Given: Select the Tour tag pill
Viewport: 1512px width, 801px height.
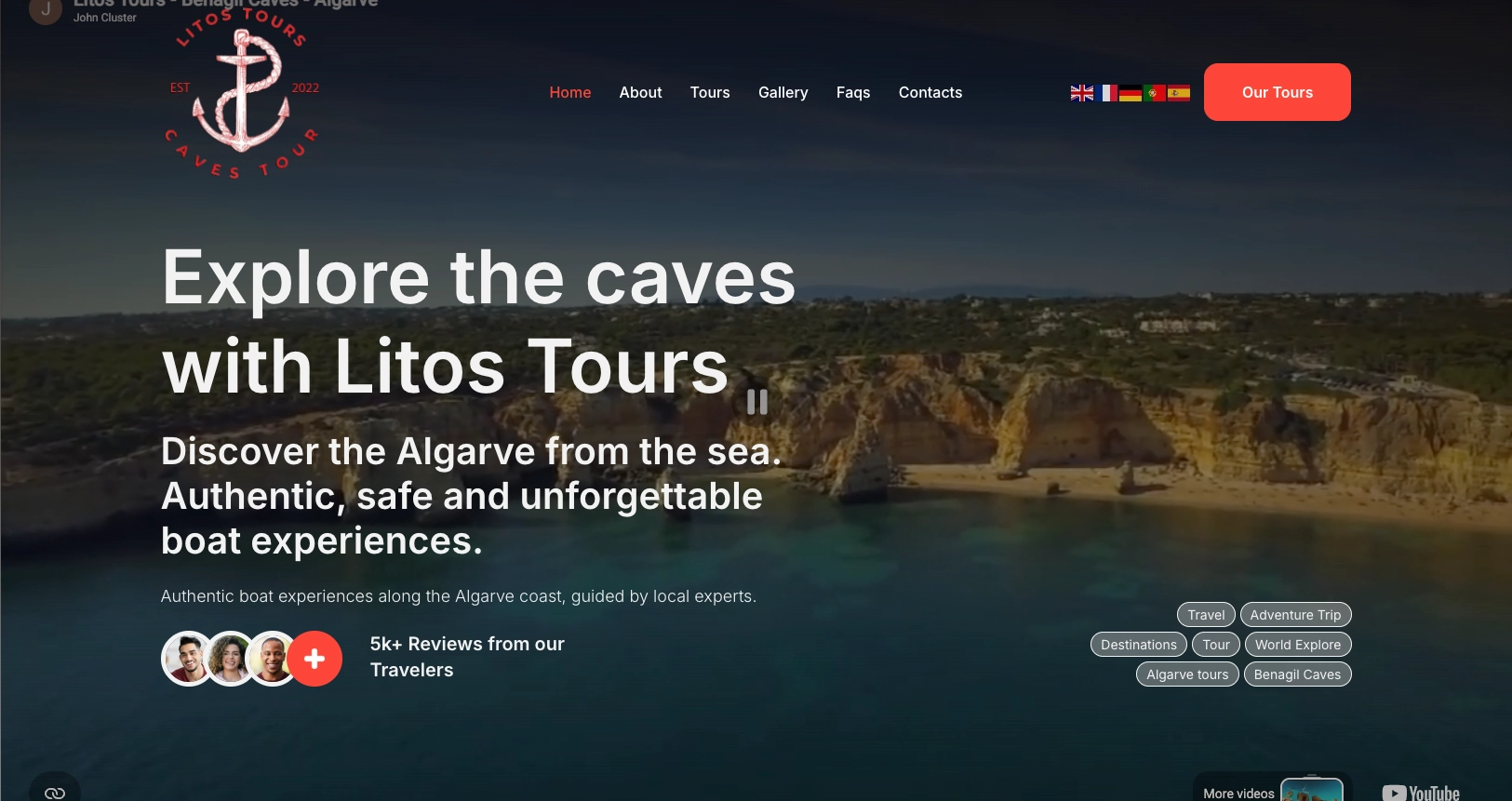Looking at the screenshot, I should coord(1216,645).
